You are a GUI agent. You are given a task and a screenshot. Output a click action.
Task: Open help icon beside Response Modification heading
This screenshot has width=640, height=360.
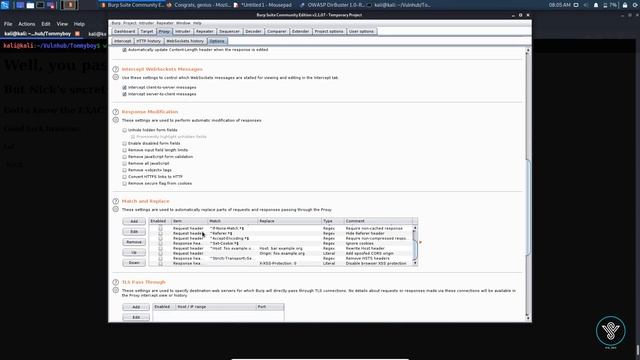coord(116,112)
